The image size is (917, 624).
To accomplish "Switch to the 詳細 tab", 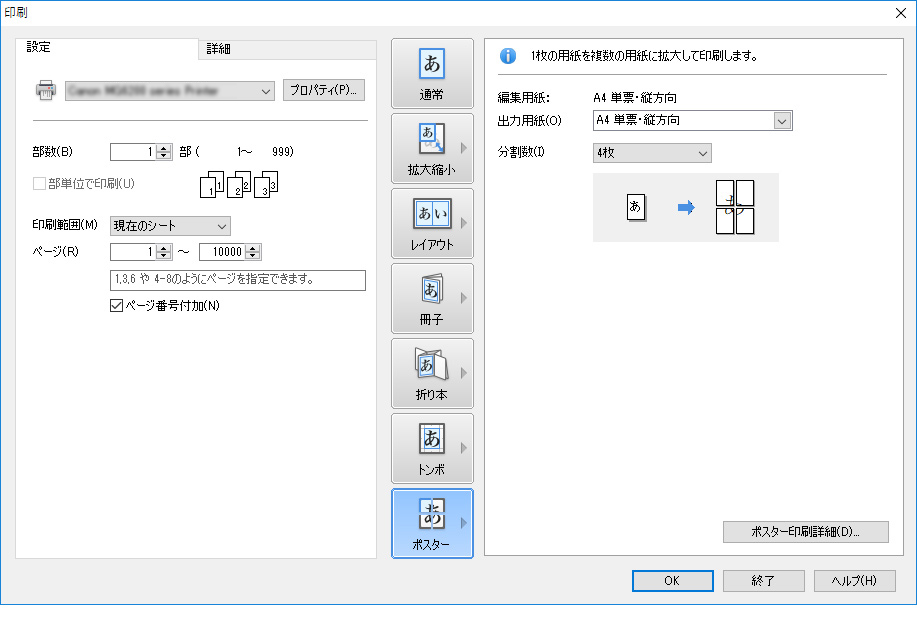I will click(219, 49).
